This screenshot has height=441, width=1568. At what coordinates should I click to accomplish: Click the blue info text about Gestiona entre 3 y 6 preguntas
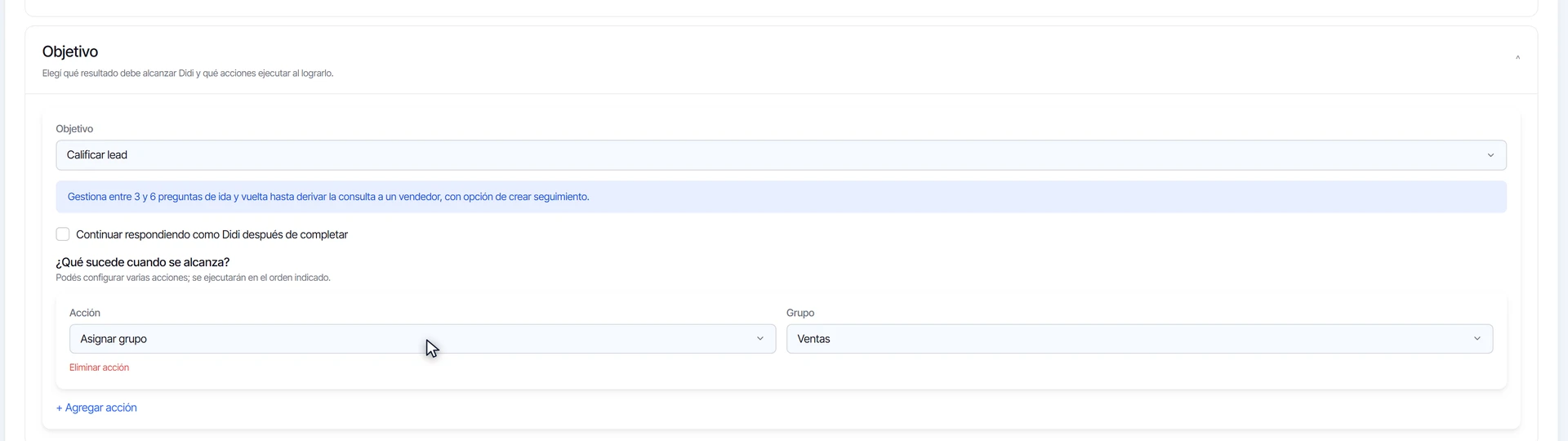[x=328, y=197]
